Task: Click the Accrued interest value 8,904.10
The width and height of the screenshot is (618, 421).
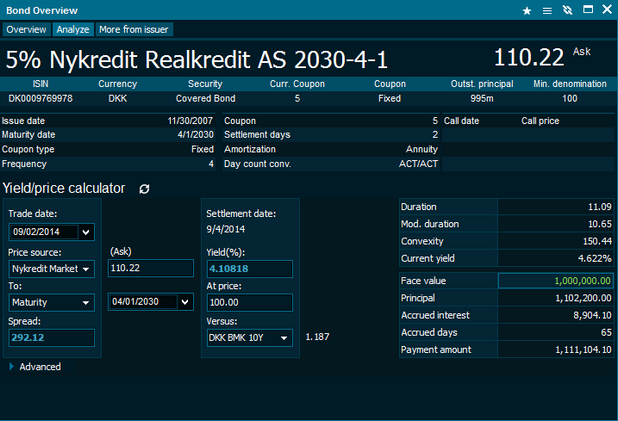Action: 592,315
